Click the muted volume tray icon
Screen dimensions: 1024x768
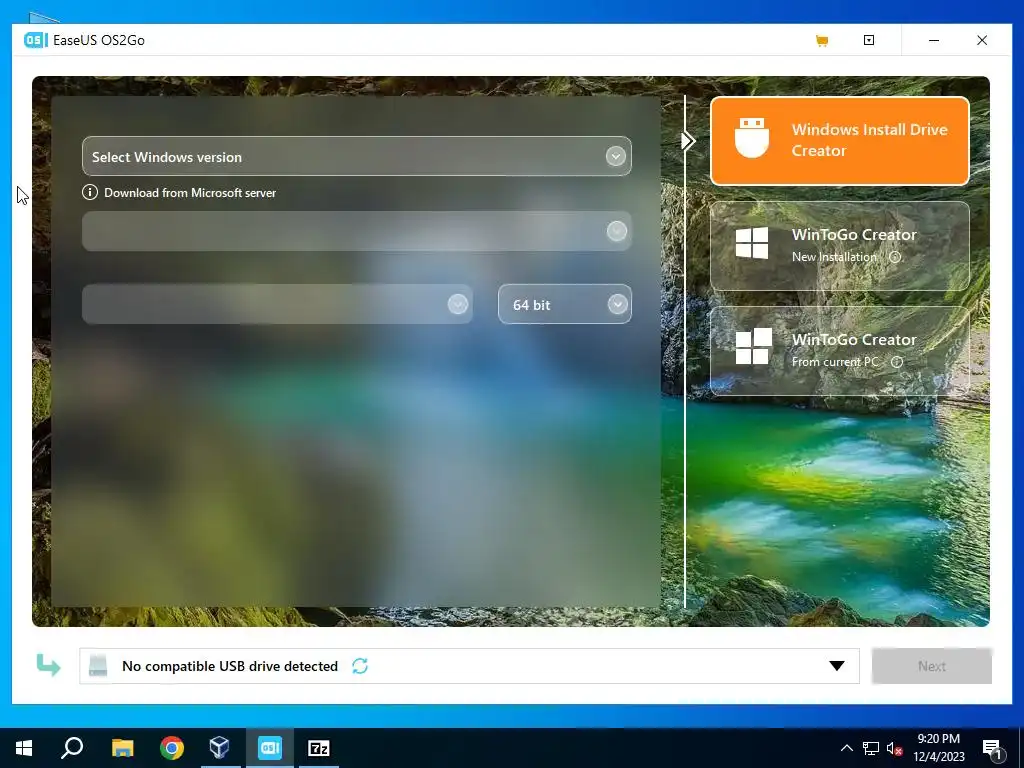[894, 748]
